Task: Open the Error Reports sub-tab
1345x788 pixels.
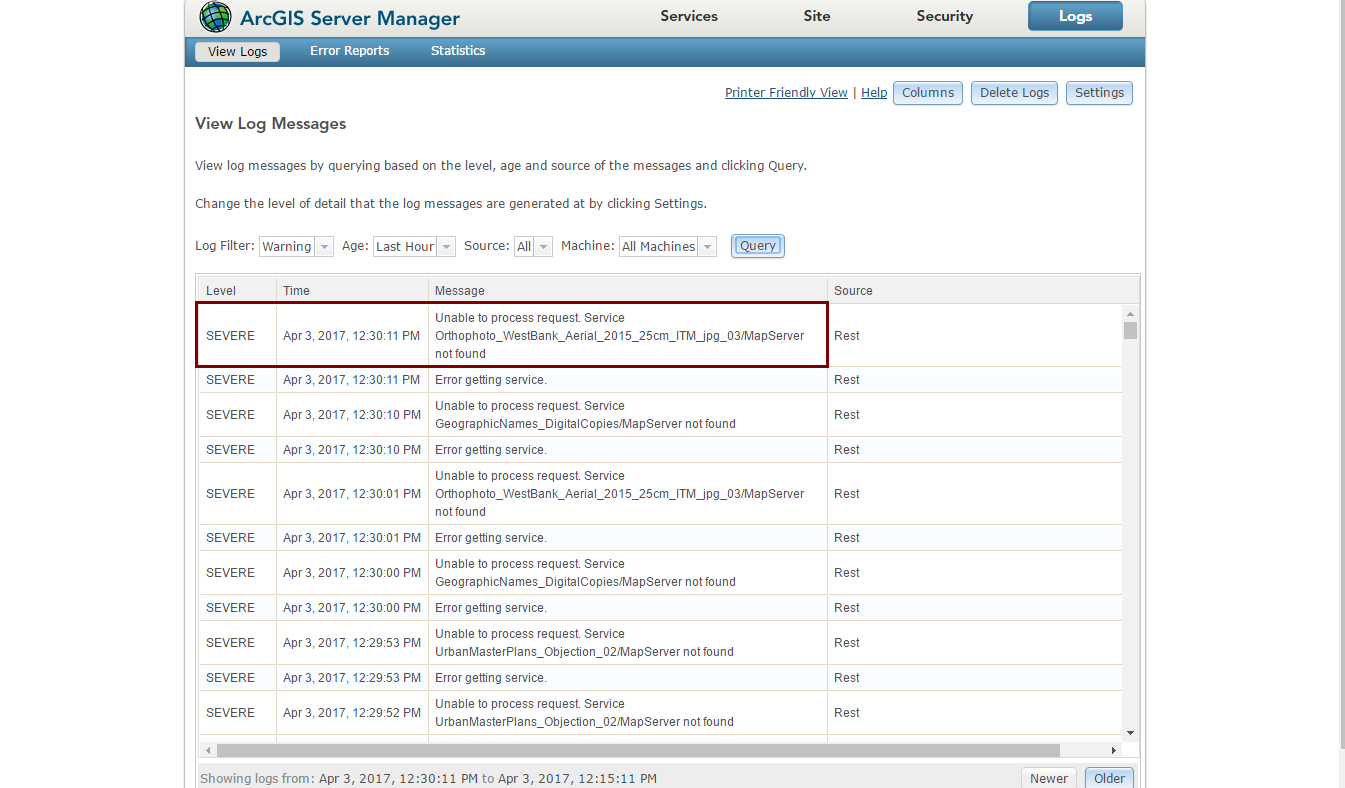Action: (350, 51)
